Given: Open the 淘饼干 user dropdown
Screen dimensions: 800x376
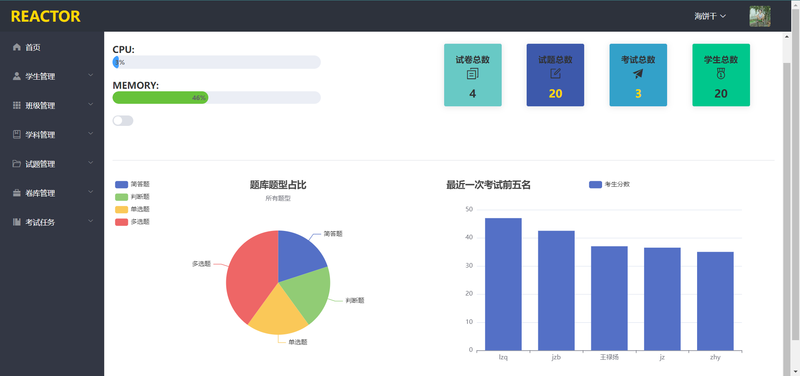Looking at the screenshot, I should (x=710, y=16).
